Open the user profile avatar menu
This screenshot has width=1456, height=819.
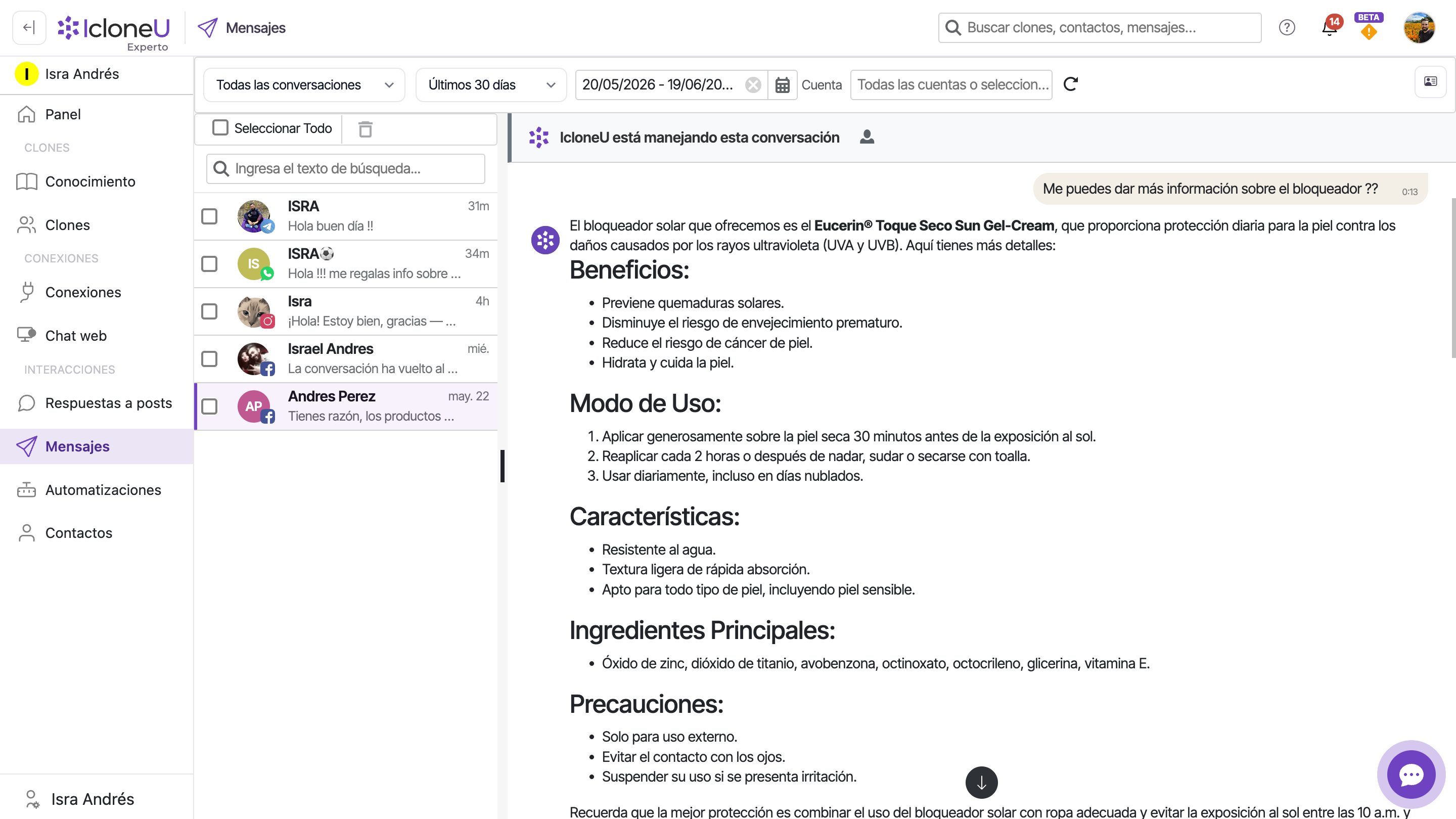tap(1419, 27)
